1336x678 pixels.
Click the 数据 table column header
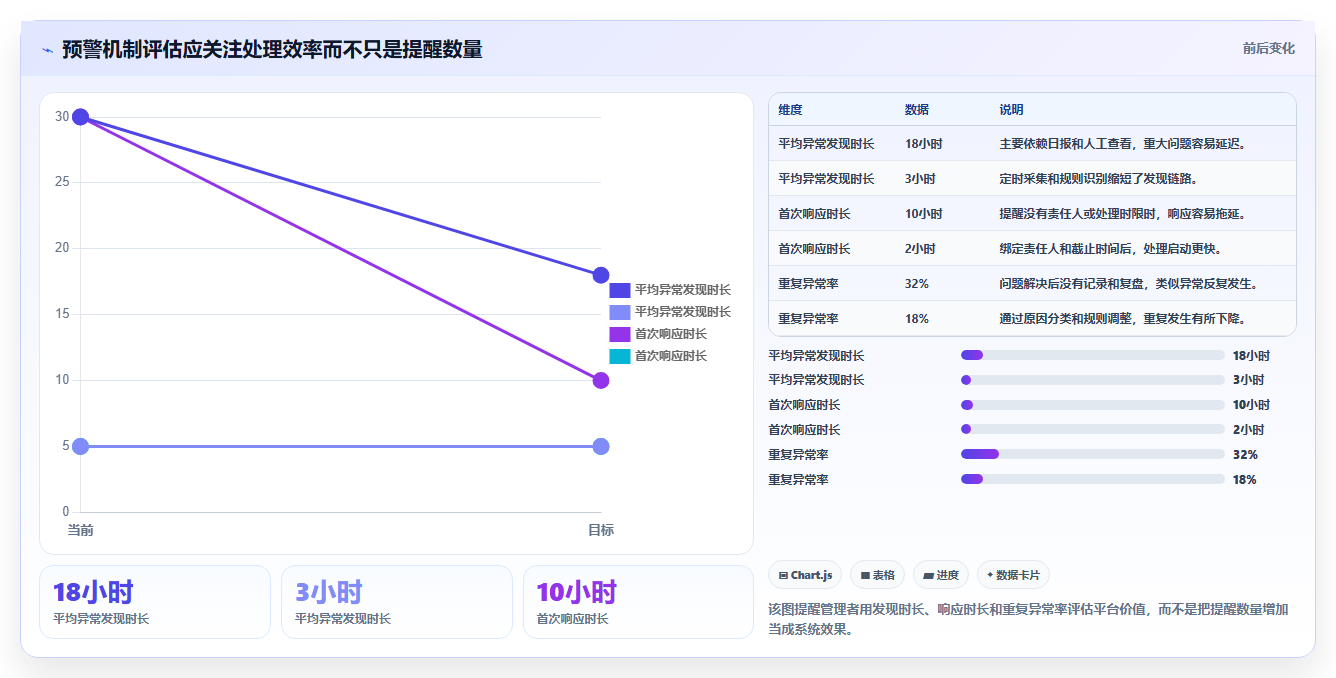[917, 109]
